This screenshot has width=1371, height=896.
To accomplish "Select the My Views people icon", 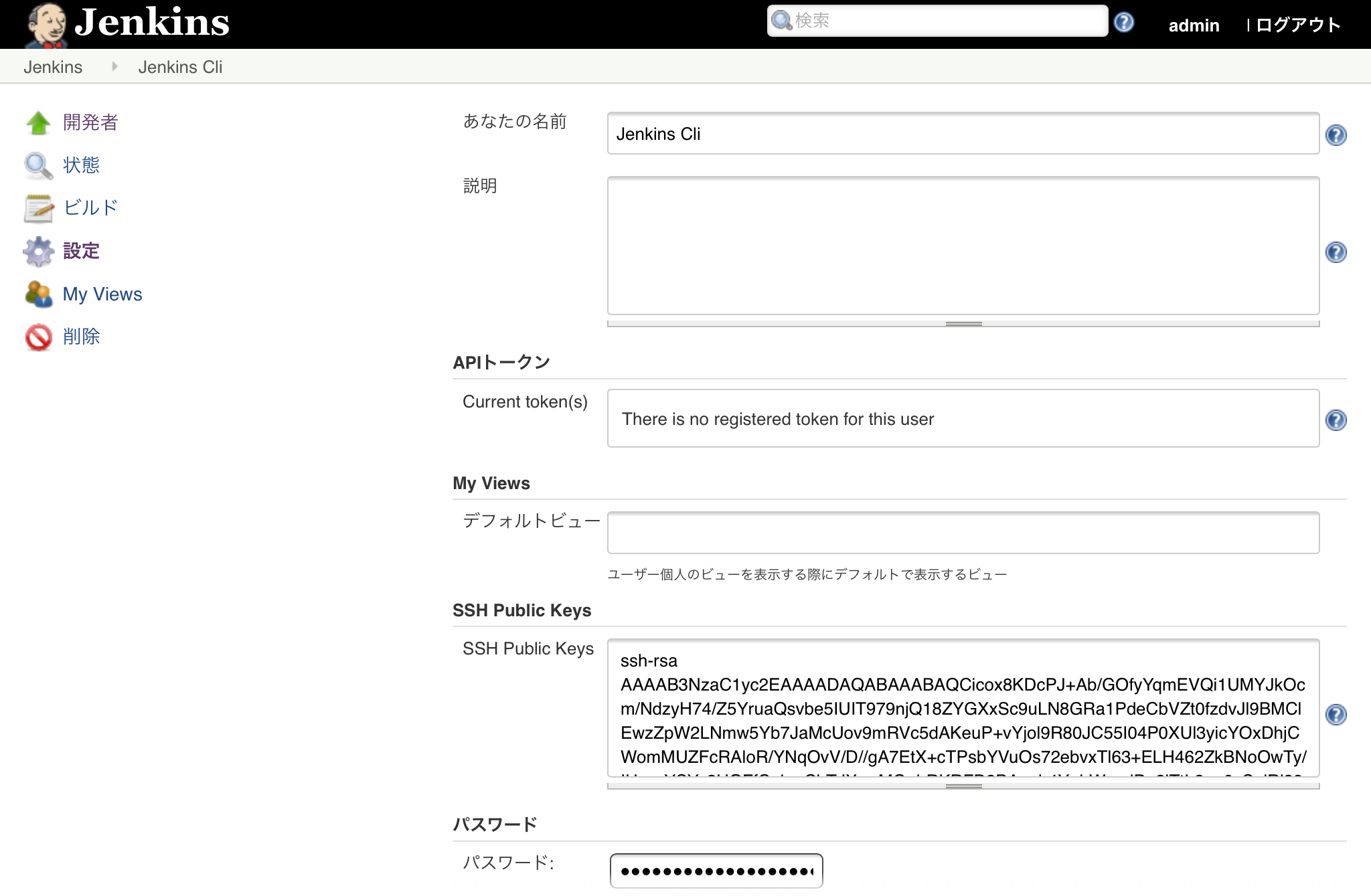I will coord(38,294).
